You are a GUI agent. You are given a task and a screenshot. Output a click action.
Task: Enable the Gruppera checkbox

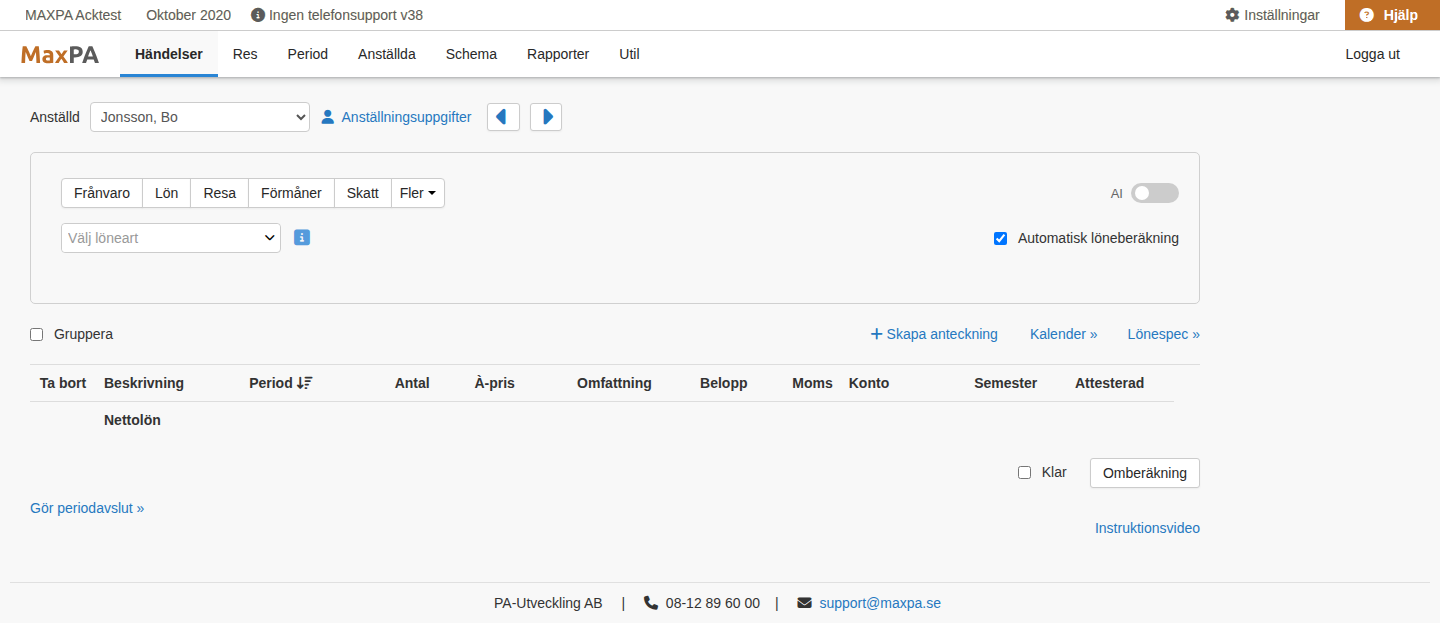coord(37,334)
